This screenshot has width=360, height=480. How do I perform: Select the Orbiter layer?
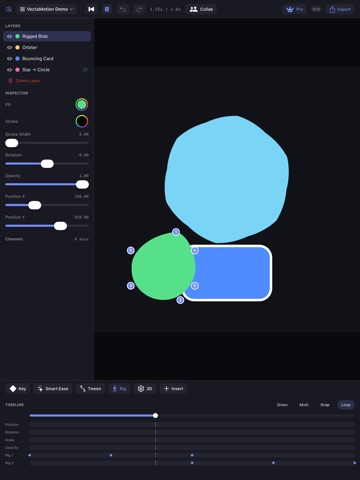pyautogui.click(x=47, y=47)
